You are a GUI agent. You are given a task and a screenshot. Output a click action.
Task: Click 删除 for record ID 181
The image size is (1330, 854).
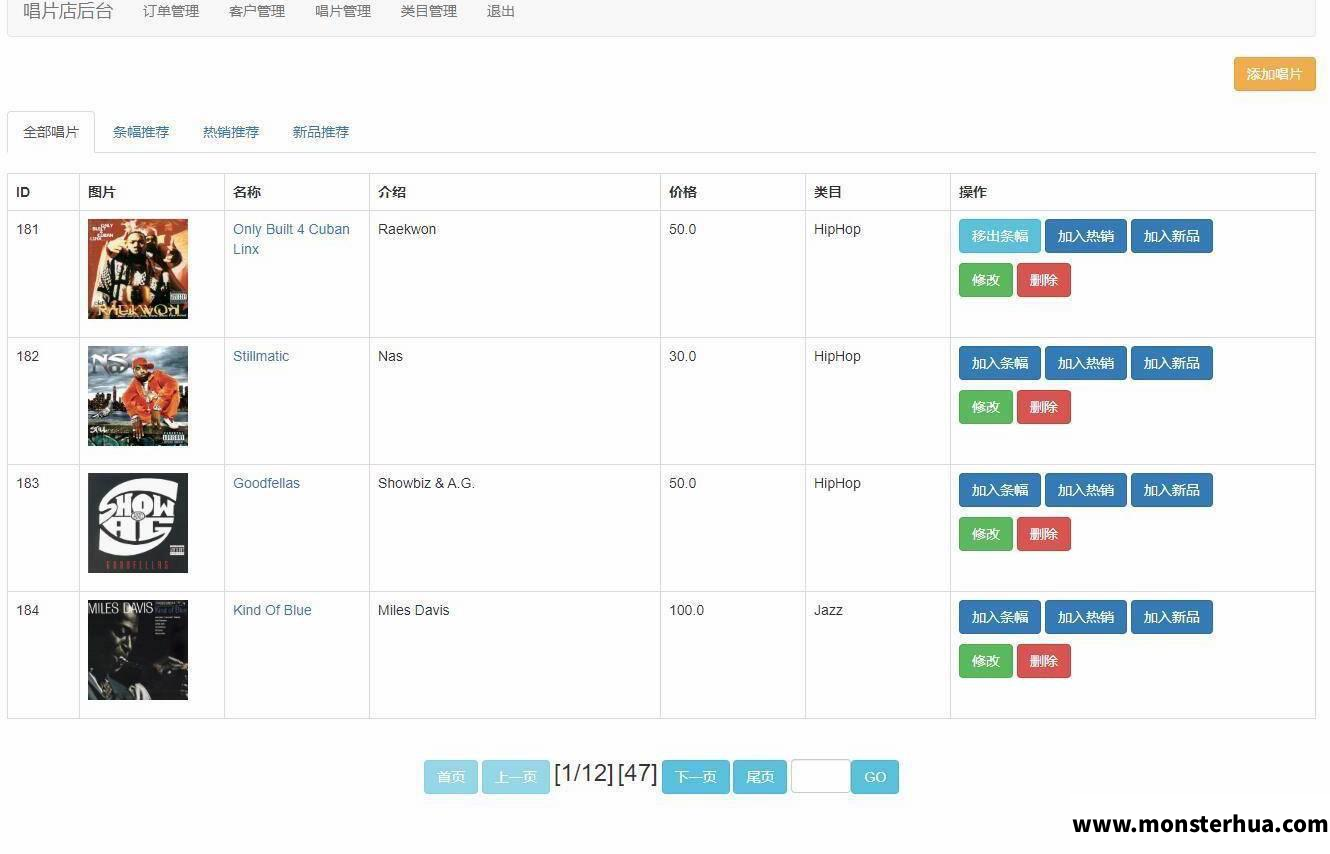[1044, 280]
